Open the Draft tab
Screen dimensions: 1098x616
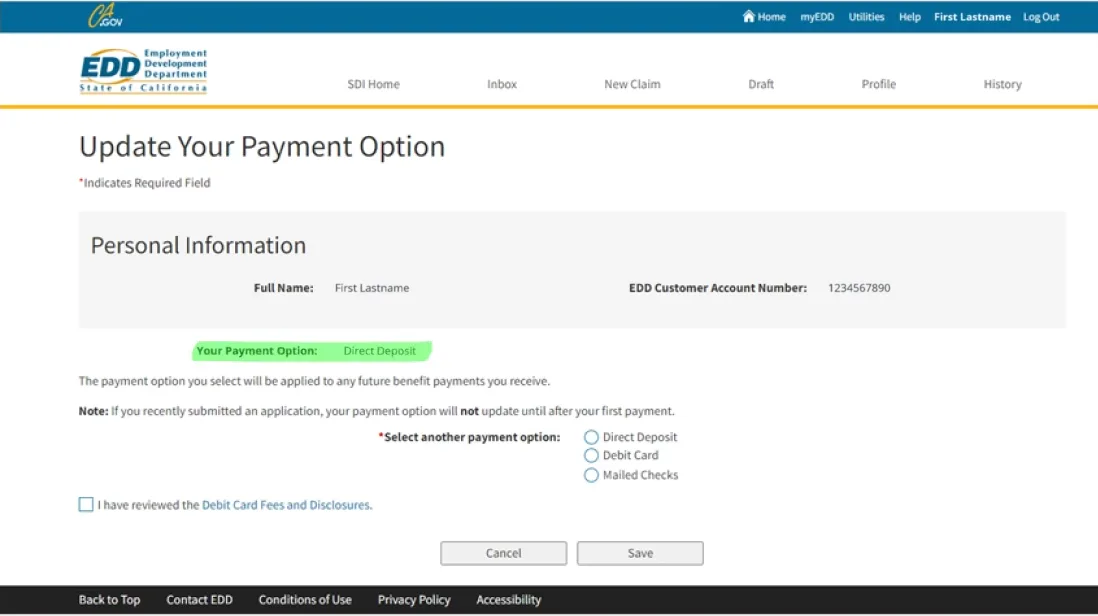click(760, 84)
